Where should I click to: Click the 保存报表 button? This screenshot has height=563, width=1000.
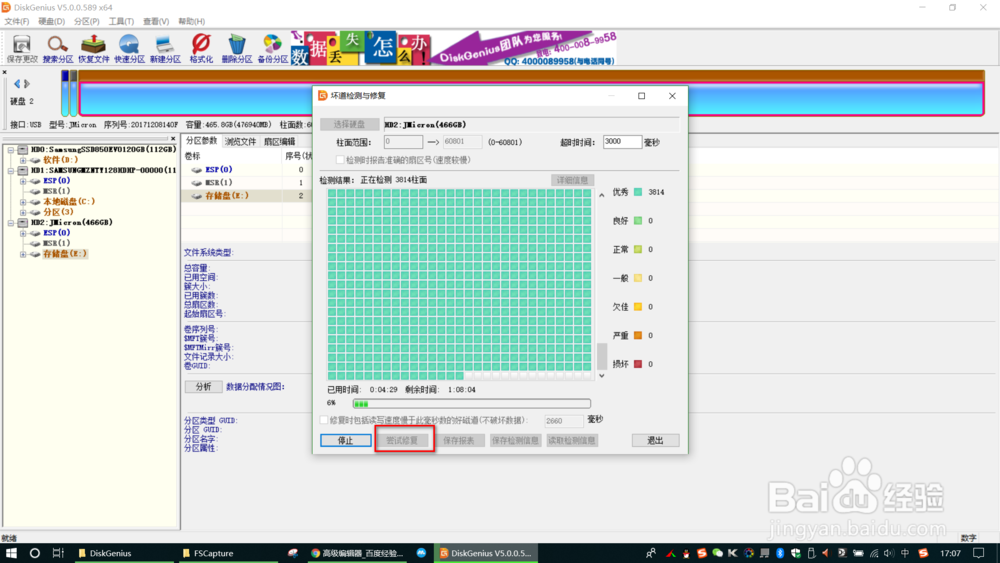click(459, 441)
